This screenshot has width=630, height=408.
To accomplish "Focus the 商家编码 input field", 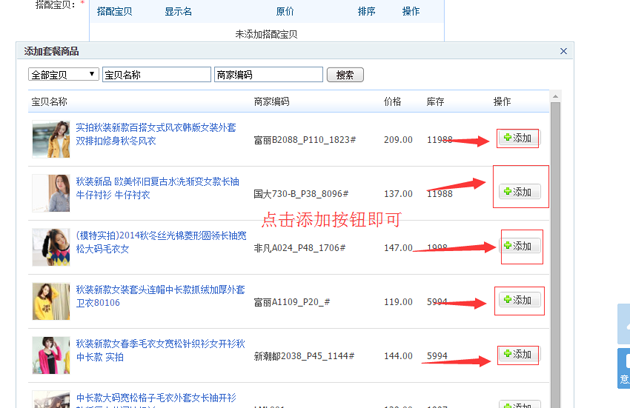I will click(268, 75).
